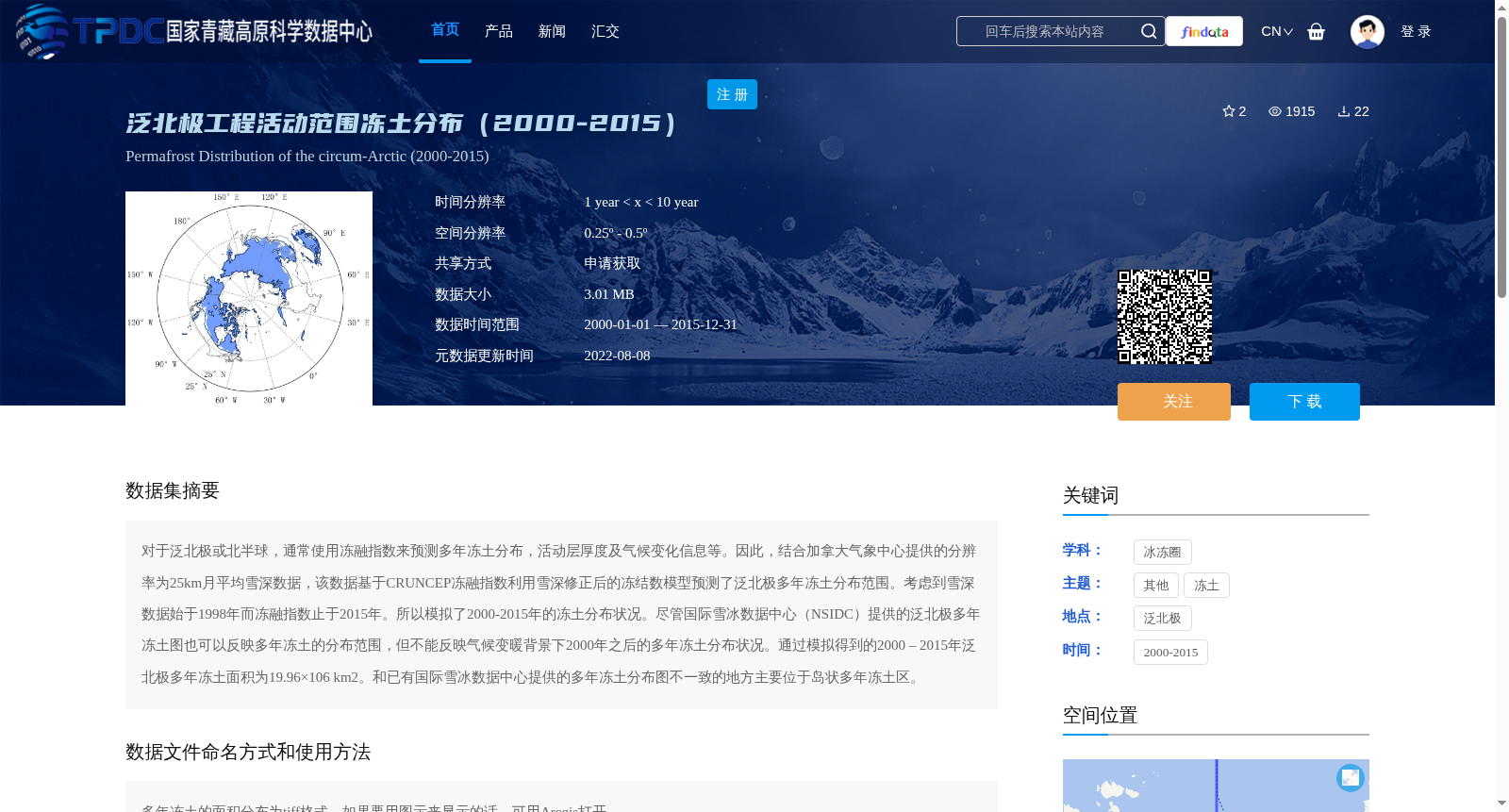1509x812 pixels.
Task: Select the 2000-2015 time tag
Action: 1170,652
